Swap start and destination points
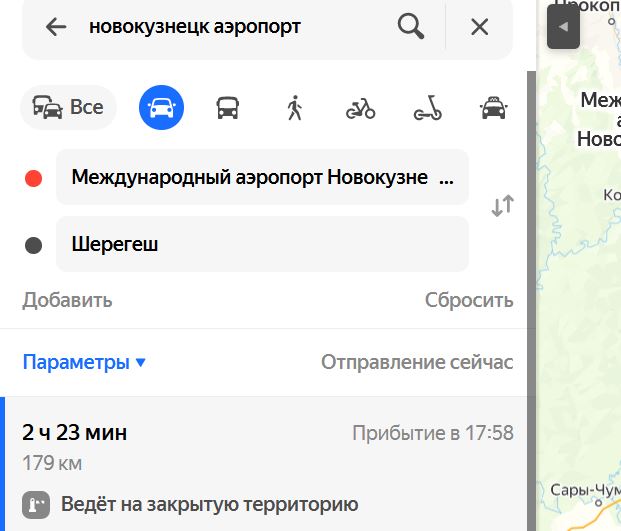621x531 pixels. point(503,206)
